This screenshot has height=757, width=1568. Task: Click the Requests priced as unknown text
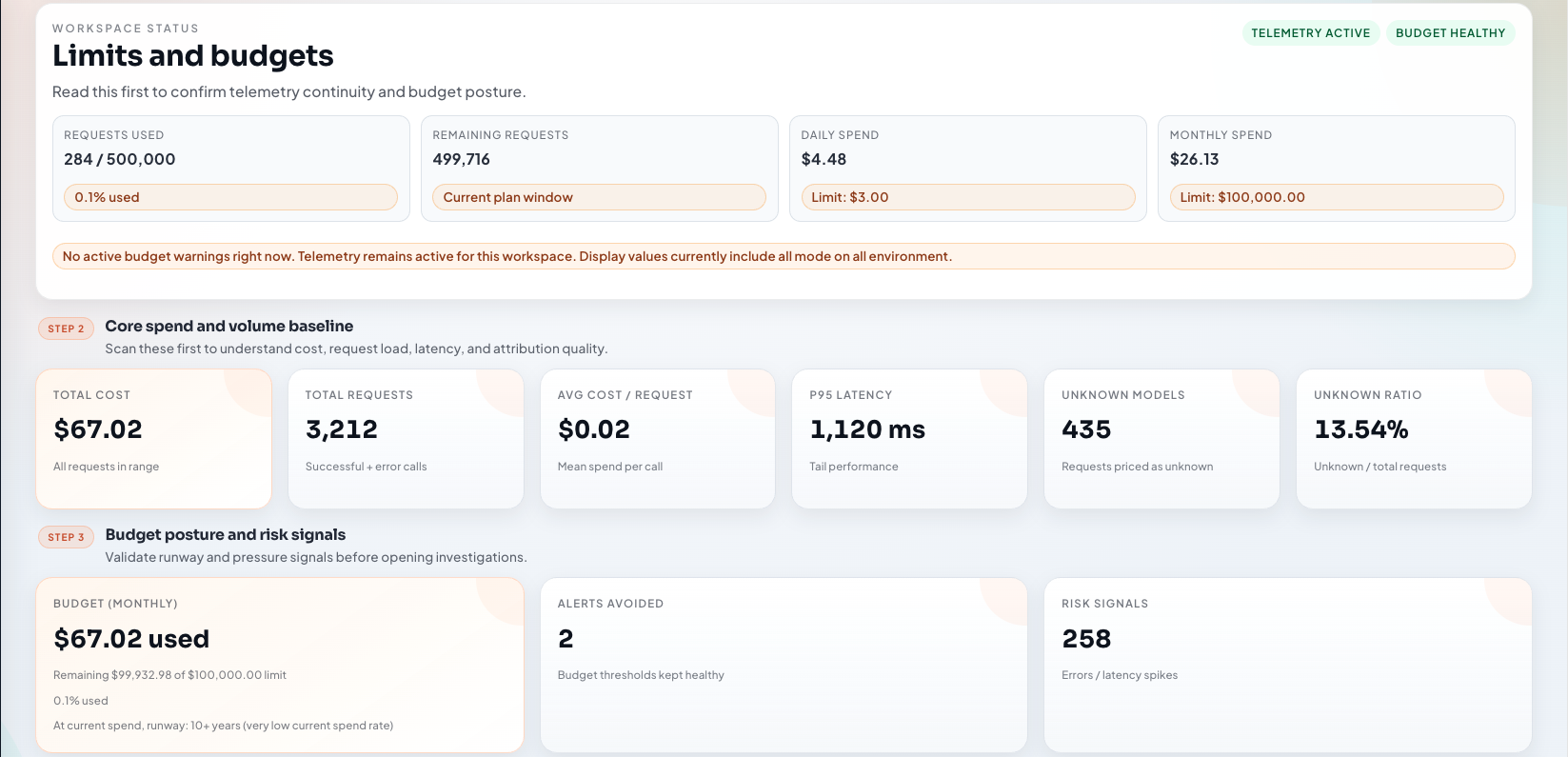(1138, 467)
